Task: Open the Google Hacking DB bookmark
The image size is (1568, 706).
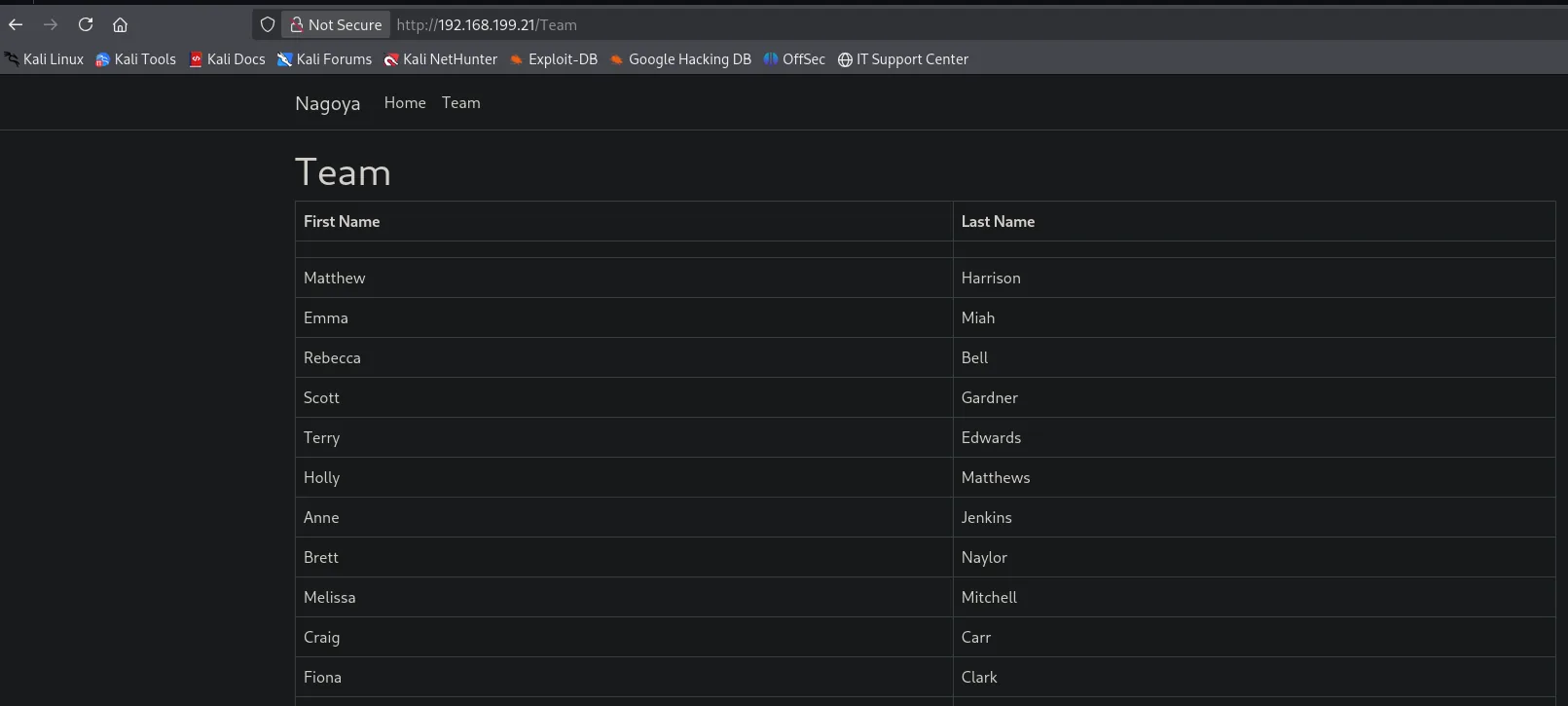Action: [681, 59]
